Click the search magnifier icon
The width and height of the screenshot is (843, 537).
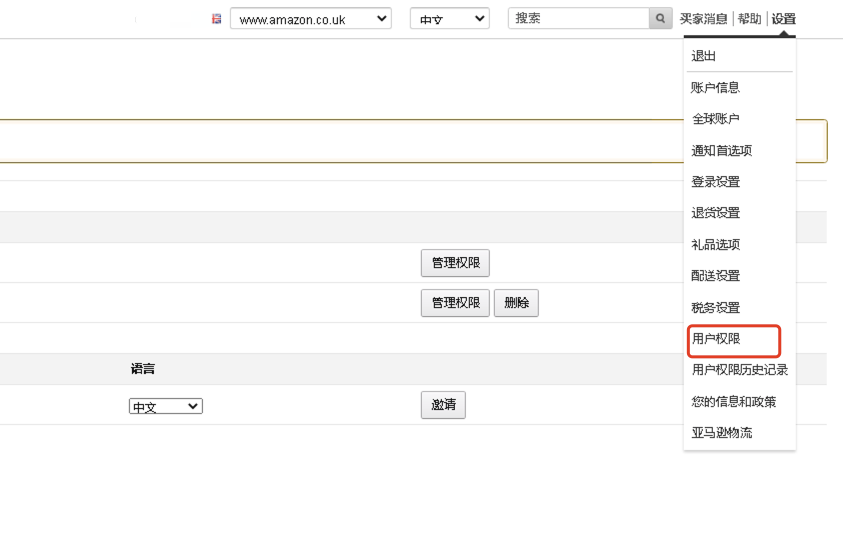pos(660,18)
